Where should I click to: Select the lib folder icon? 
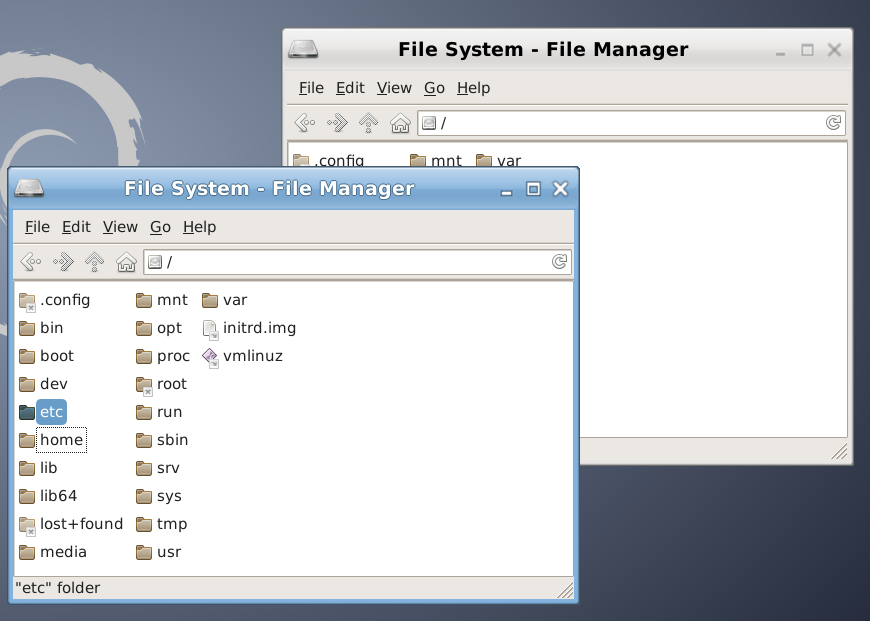[x=27, y=468]
